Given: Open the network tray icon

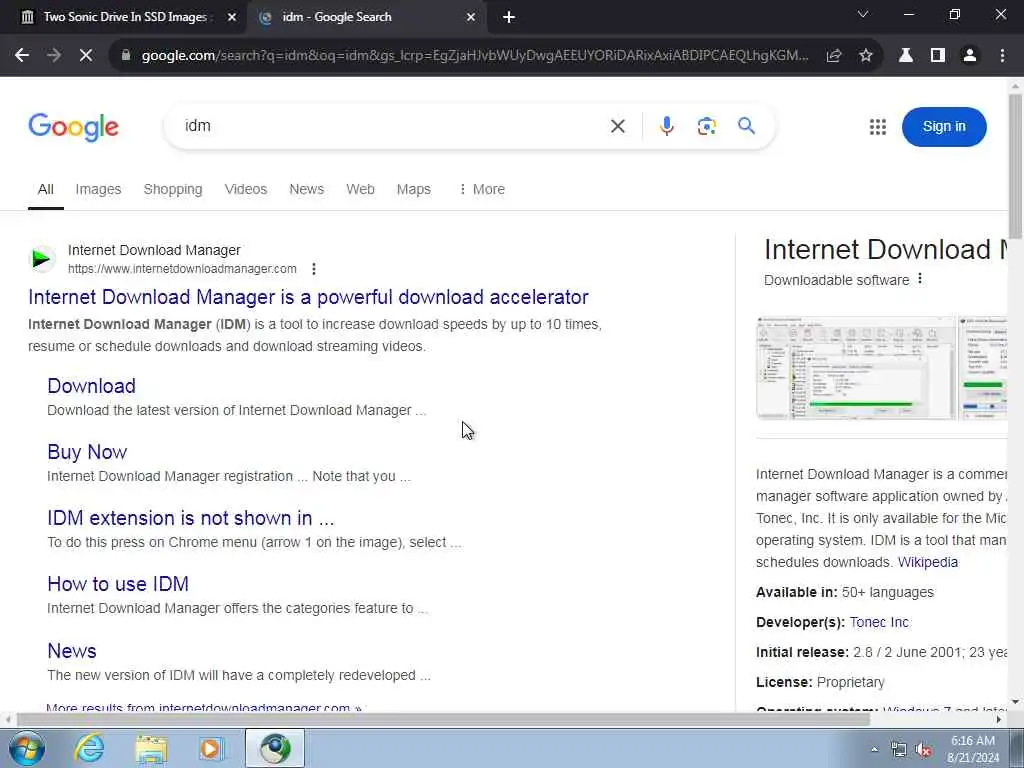Looking at the screenshot, I should click(899, 750).
